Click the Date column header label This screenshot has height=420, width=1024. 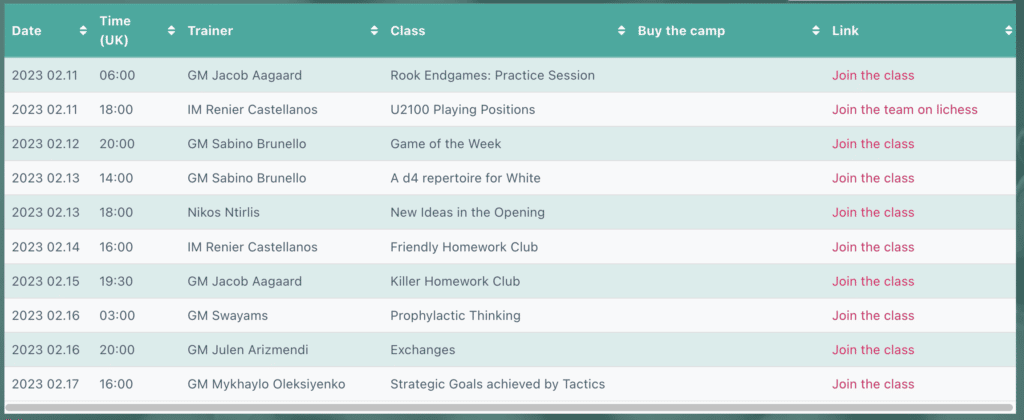click(27, 31)
